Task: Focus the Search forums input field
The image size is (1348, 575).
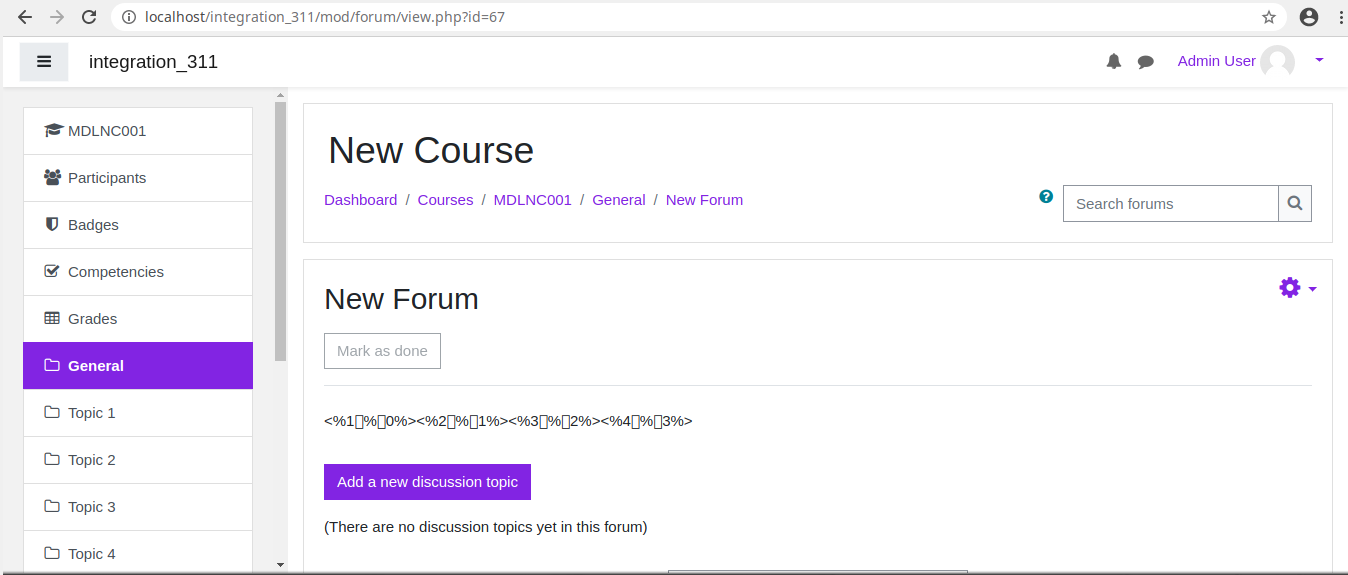Action: coord(1170,203)
